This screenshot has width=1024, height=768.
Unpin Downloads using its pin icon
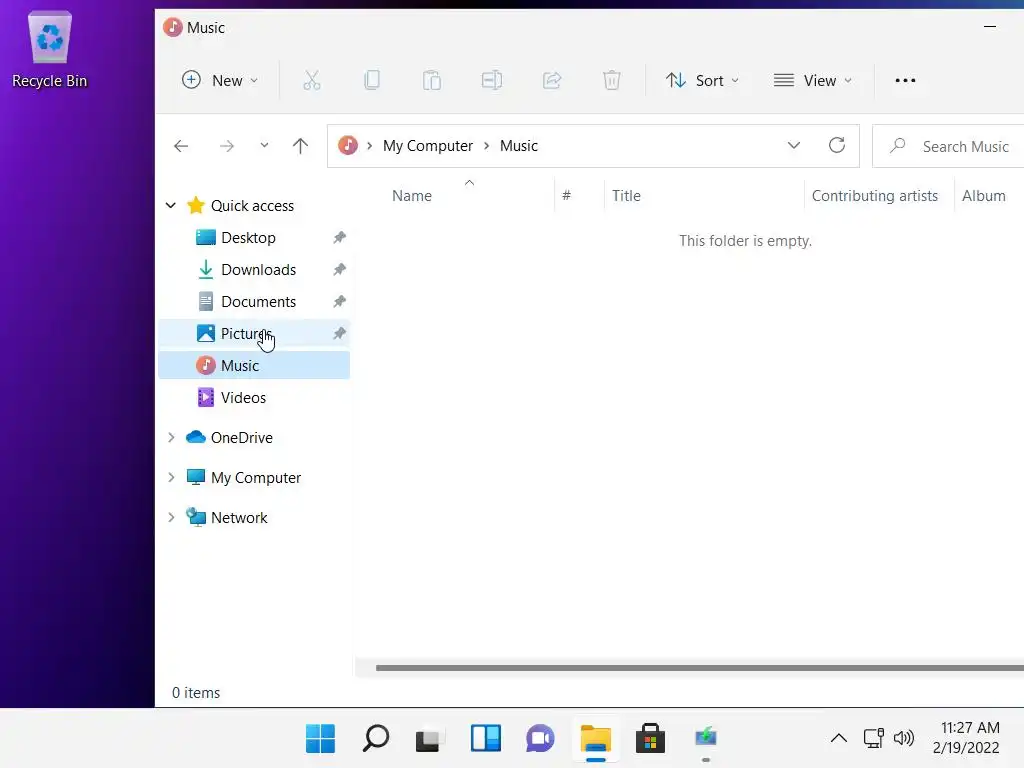pyautogui.click(x=340, y=270)
